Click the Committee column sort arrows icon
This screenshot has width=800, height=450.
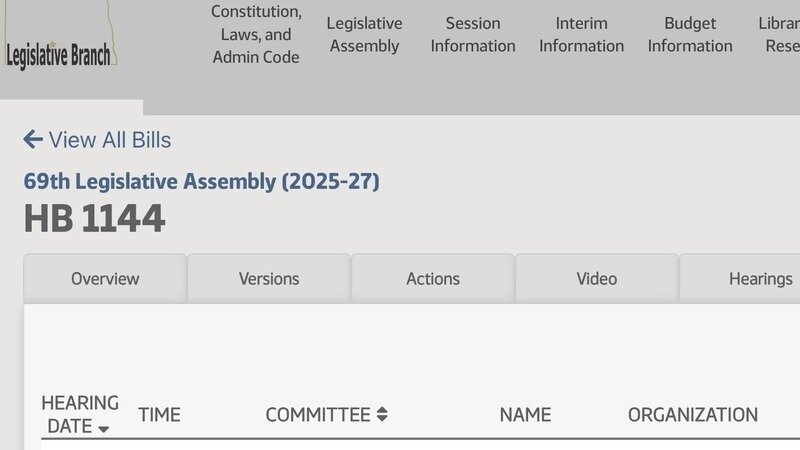[x=382, y=414]
